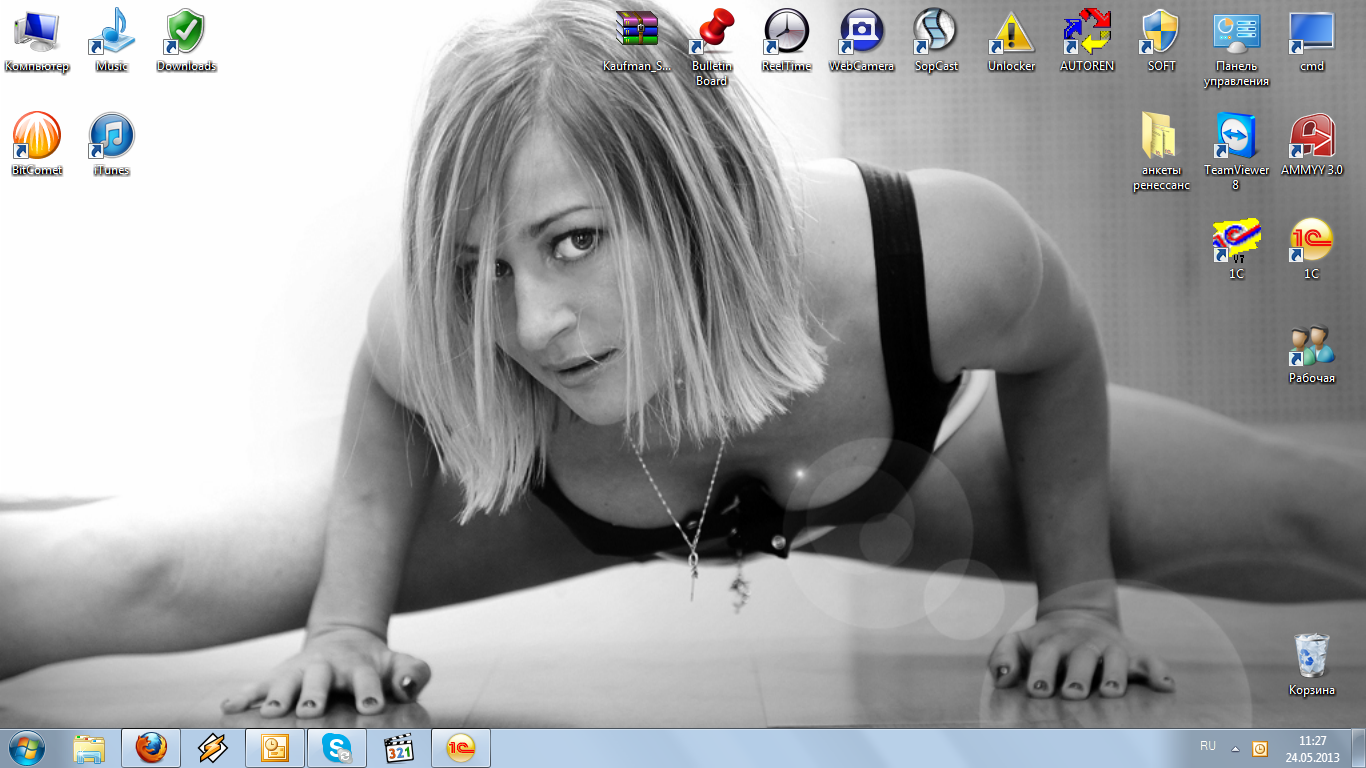The height and width of the screenshot is (768, 1366).
Task: Switch to Outlook in the taskbar
Action: click(x=275, y=748)
